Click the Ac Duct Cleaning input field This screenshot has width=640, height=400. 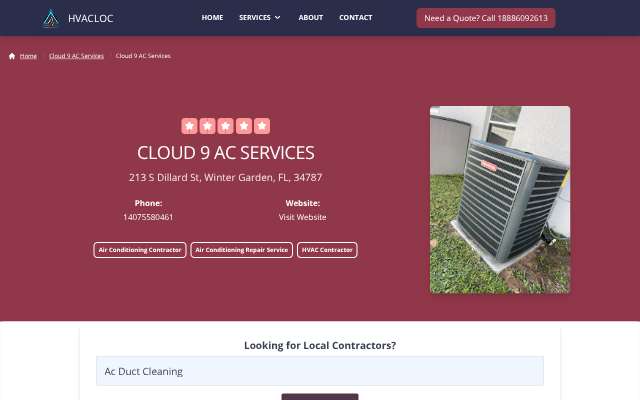320,371
